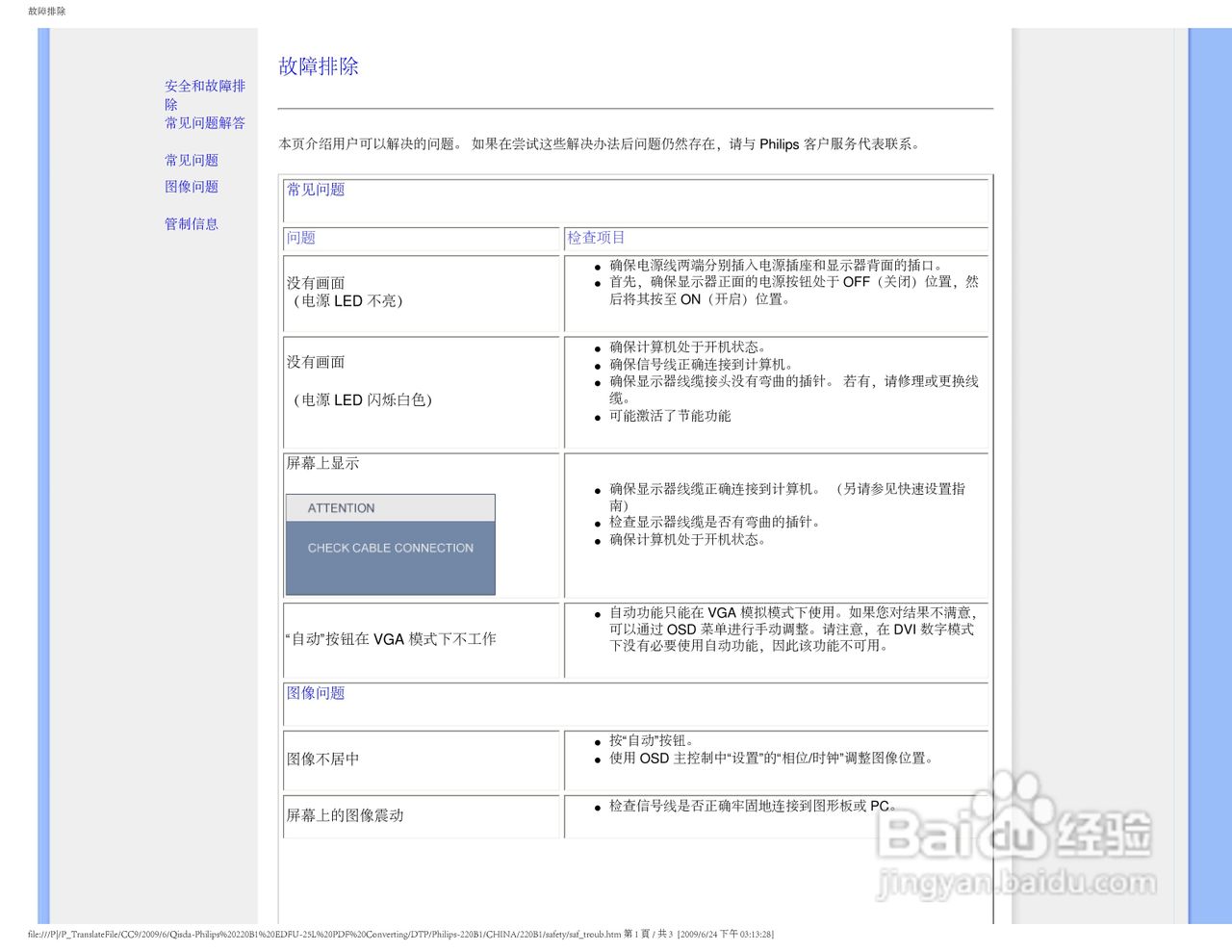Jump to 图像问题 from the sidebar
The width and height of the screenshot is (1232, 952).
point(192,187)
